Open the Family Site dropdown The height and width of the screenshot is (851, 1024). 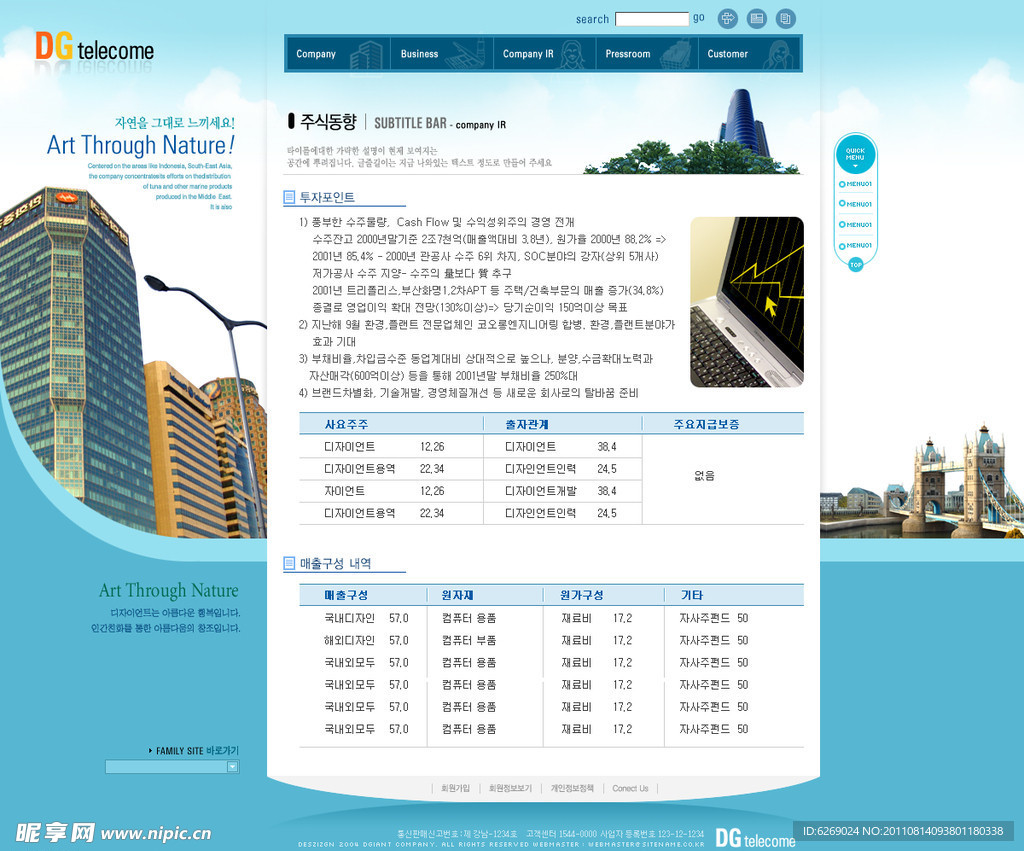coord(233,767)
